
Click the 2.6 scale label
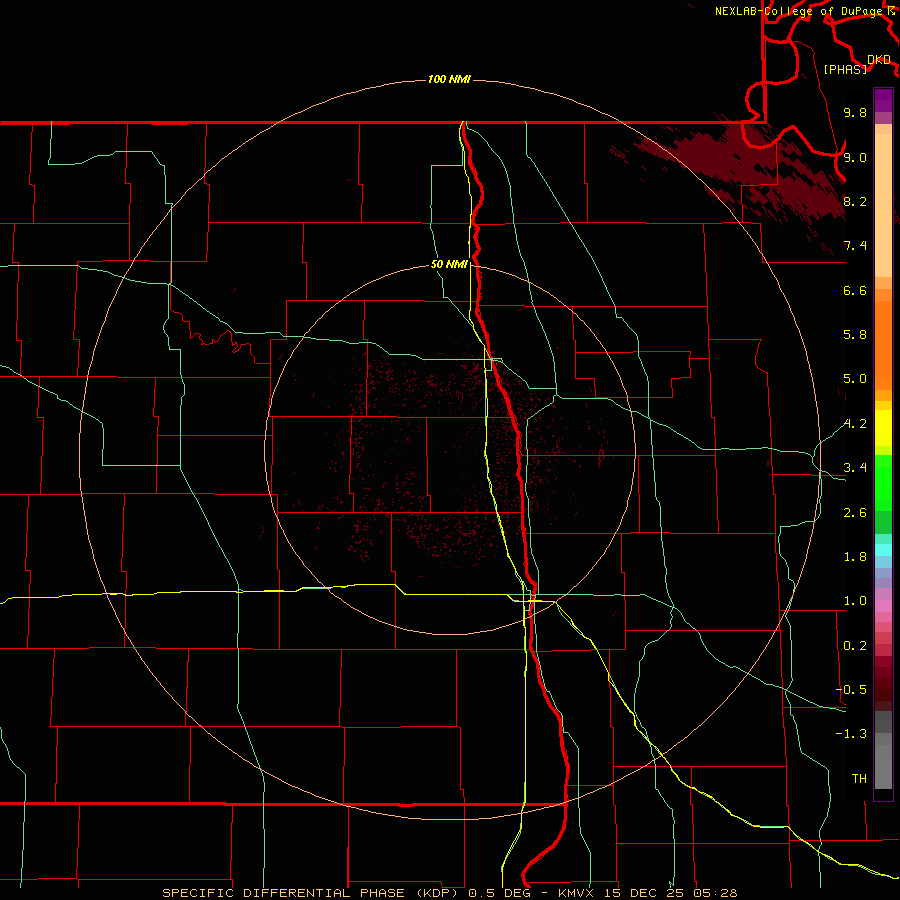[x=855, y=513]
